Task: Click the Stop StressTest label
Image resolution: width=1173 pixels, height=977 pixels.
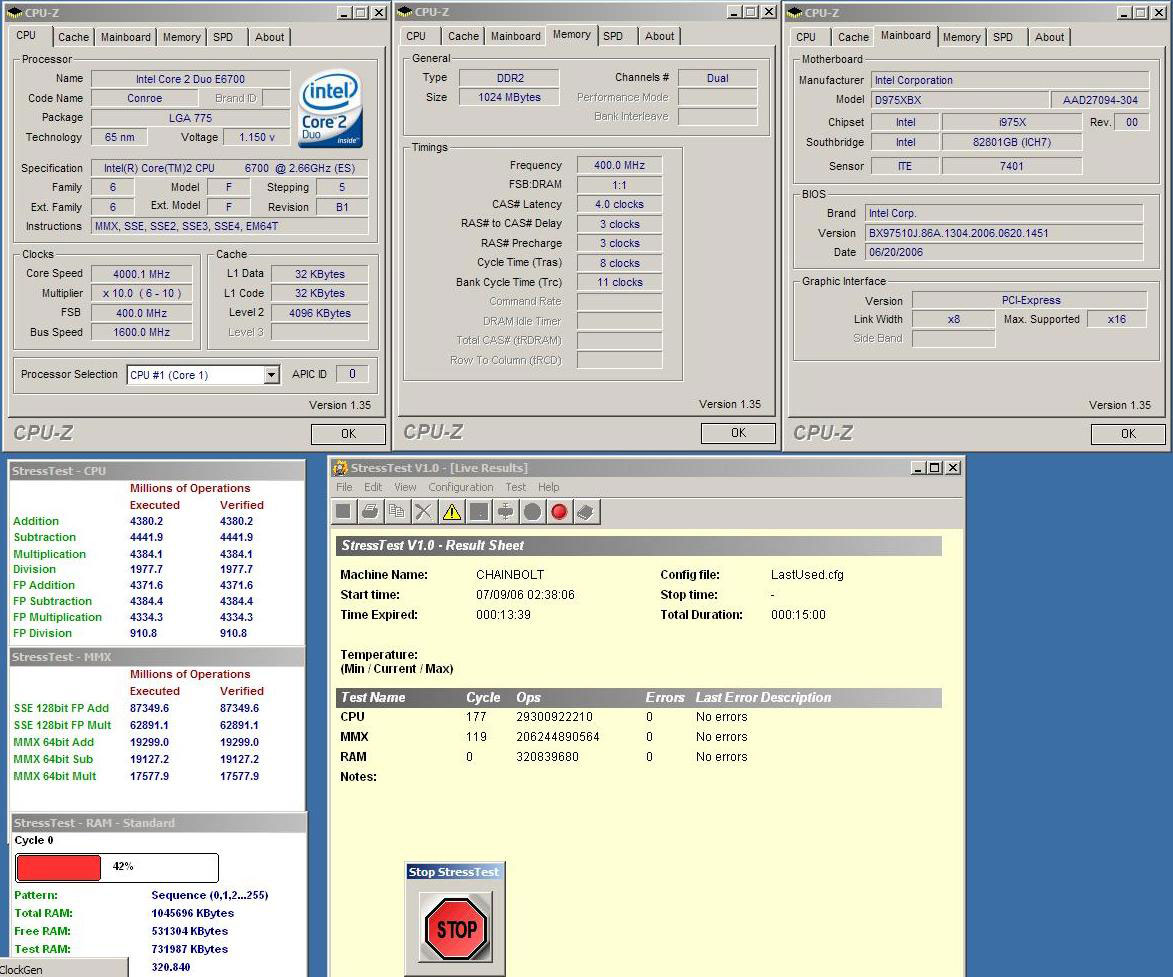Action: pyautogui.click(x=454, y=872)
